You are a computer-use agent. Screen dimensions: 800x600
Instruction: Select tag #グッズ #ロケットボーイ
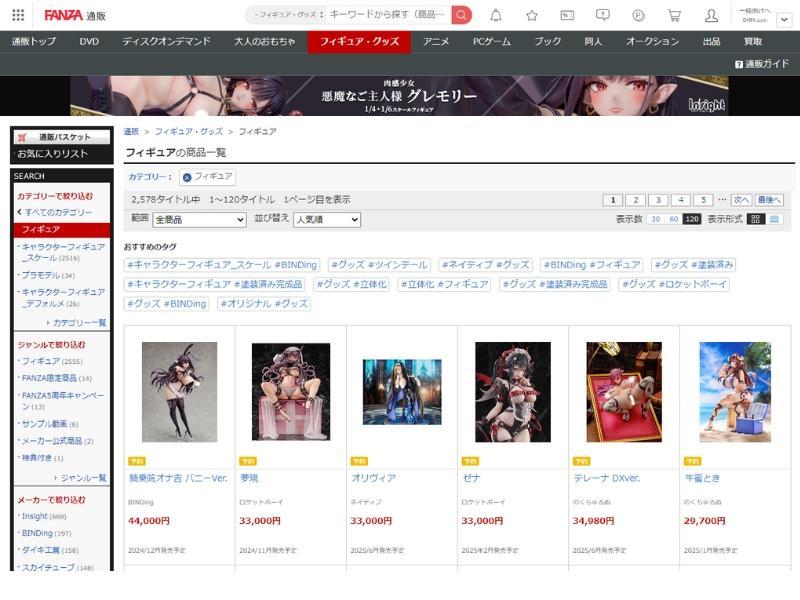click(674, 285)
